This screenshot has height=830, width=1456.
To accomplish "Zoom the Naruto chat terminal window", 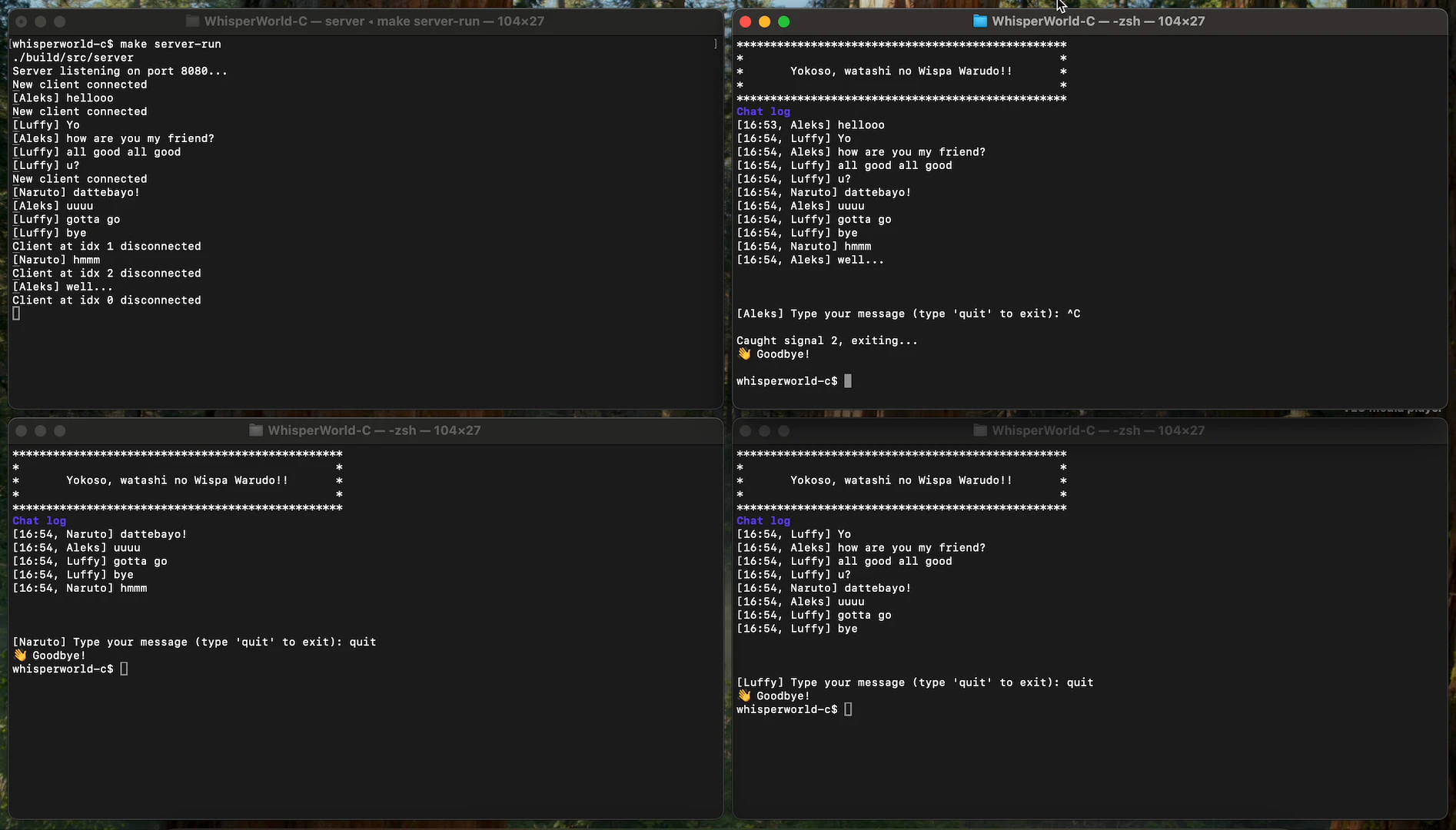I will (x=59, y=431).
